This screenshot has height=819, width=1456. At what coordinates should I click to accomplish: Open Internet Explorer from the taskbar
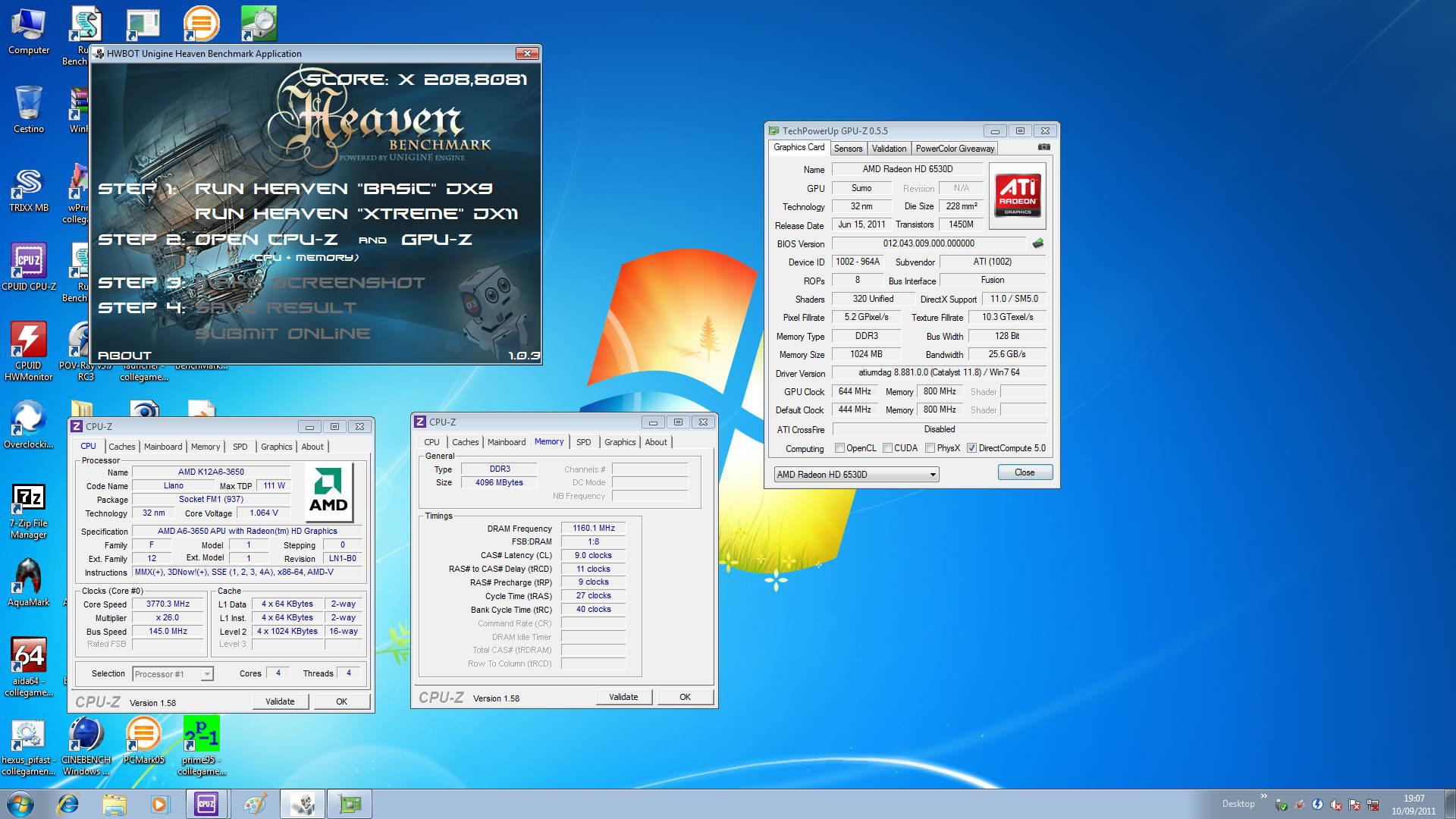pos(68,804)
